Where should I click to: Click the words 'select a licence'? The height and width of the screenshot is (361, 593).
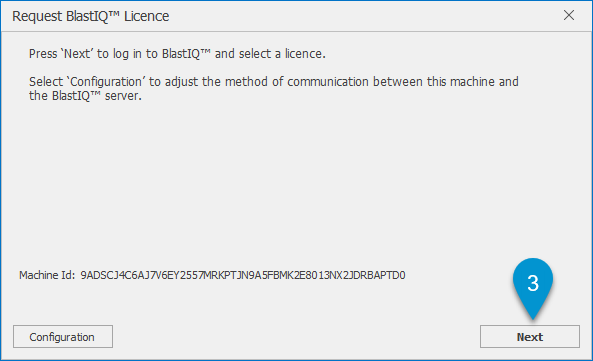coord(281,54)
